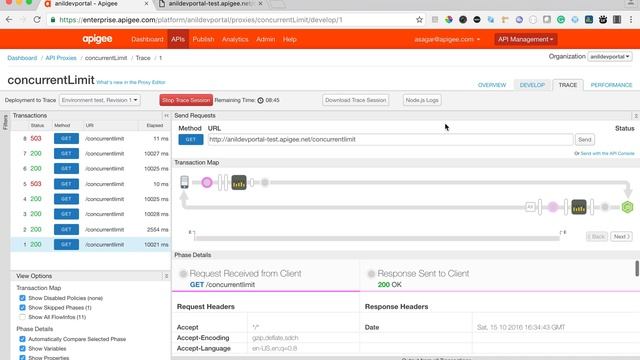Click the Phase Details vertical scrollbar
Image resolution: width=640 pixels, height=360 pixels.
click(x=637, y=269)
